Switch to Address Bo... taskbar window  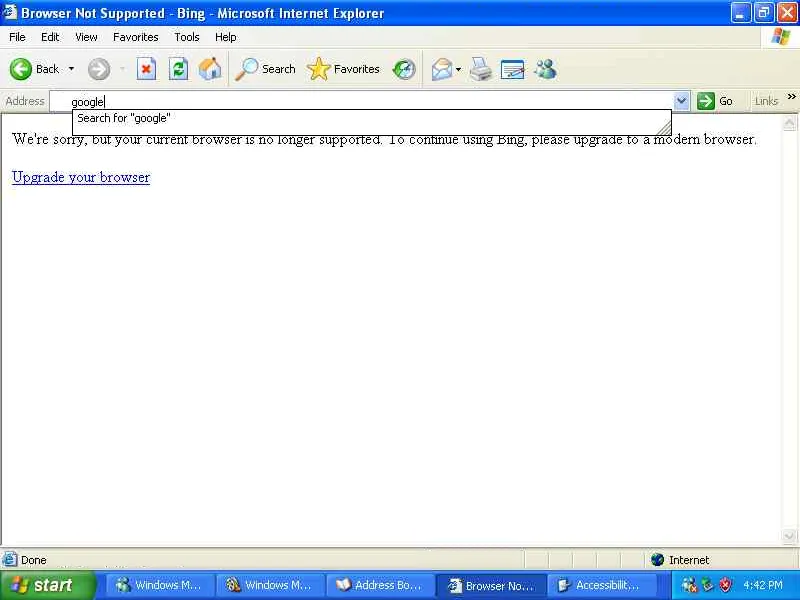[x=380, y=585]
